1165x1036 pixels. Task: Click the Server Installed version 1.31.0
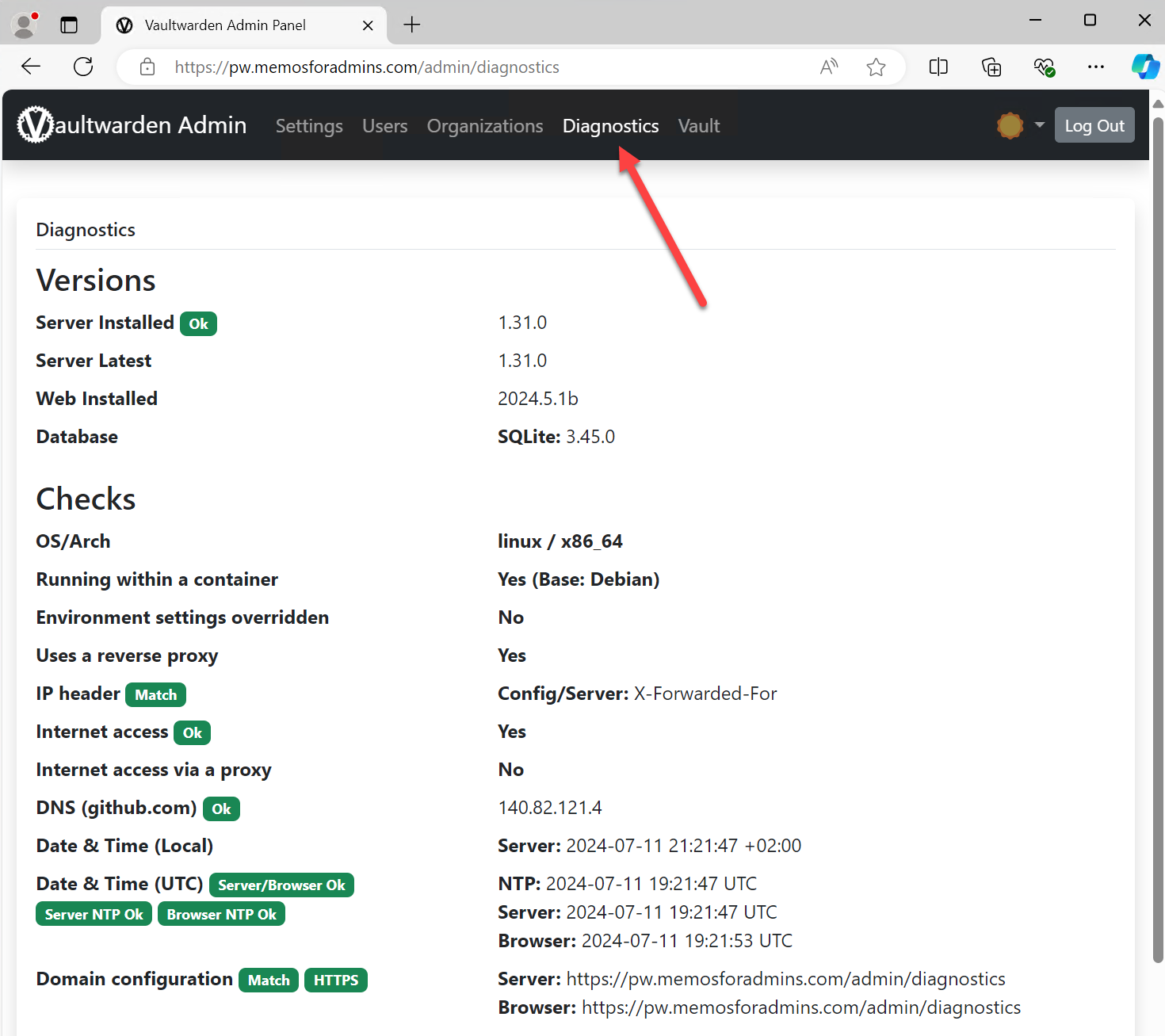coord(522,323)
